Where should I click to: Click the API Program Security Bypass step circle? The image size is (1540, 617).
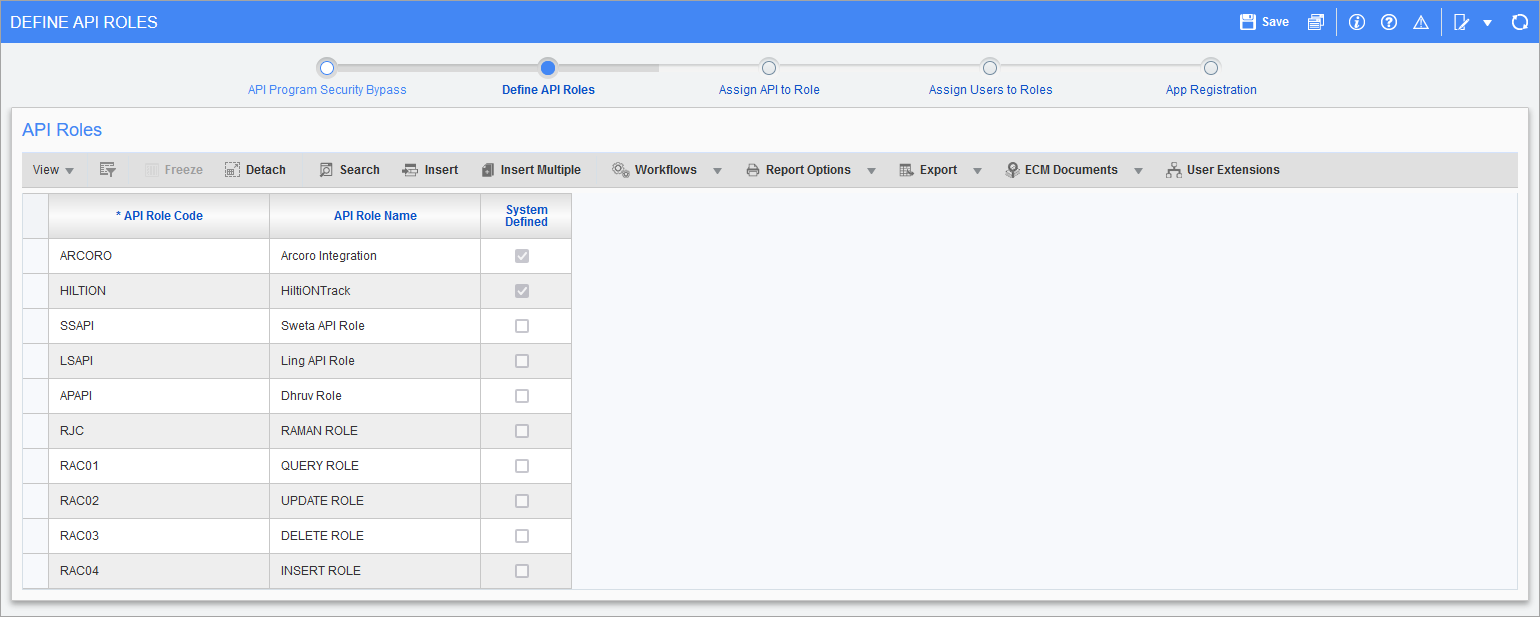pos(327,68)
